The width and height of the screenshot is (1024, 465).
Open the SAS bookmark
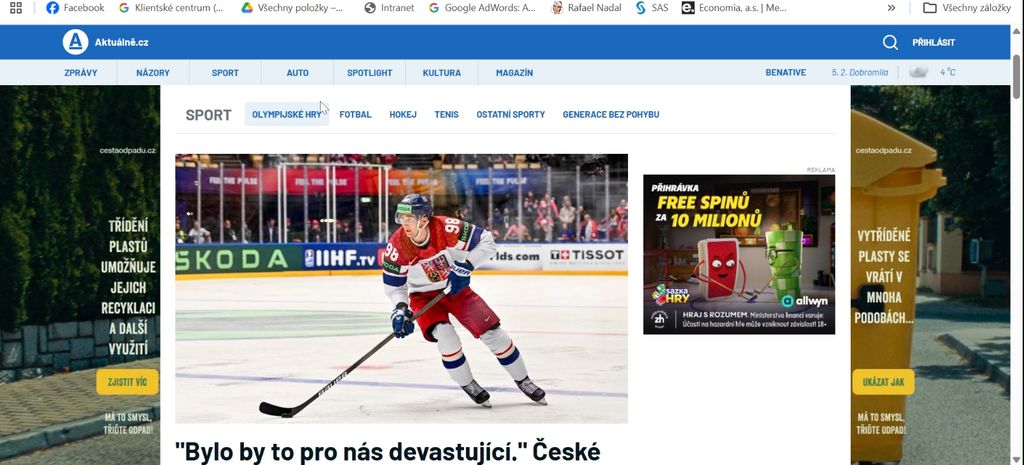coord(652,8)
